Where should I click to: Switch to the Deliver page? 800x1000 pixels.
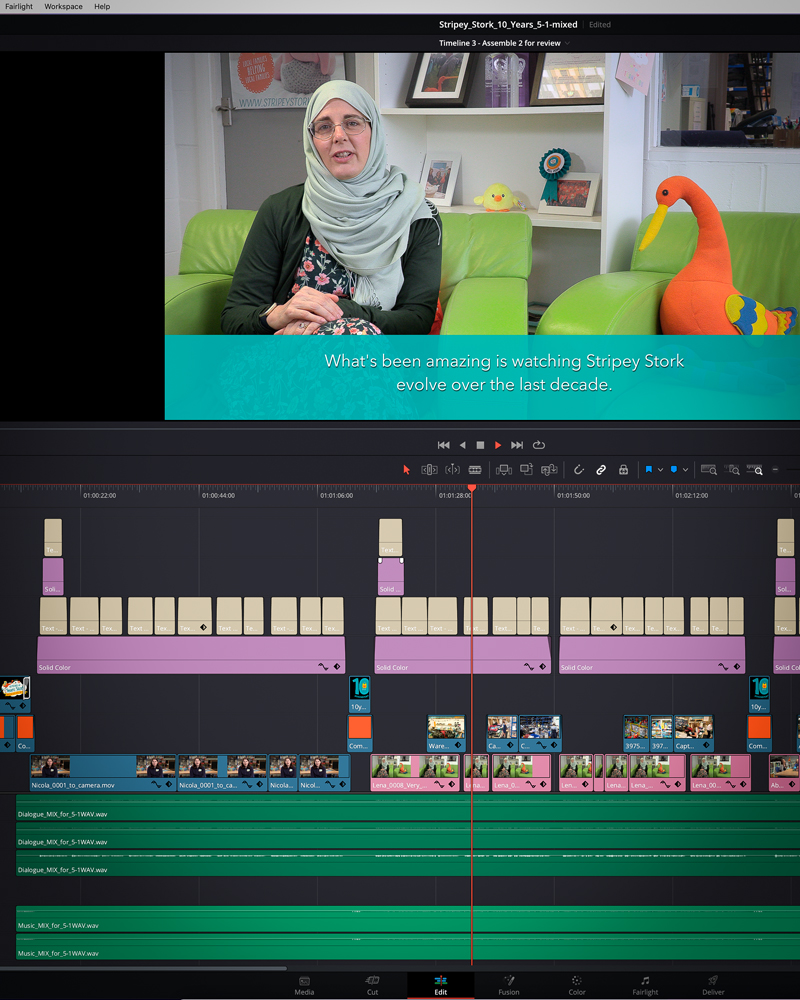click(713, 985)
